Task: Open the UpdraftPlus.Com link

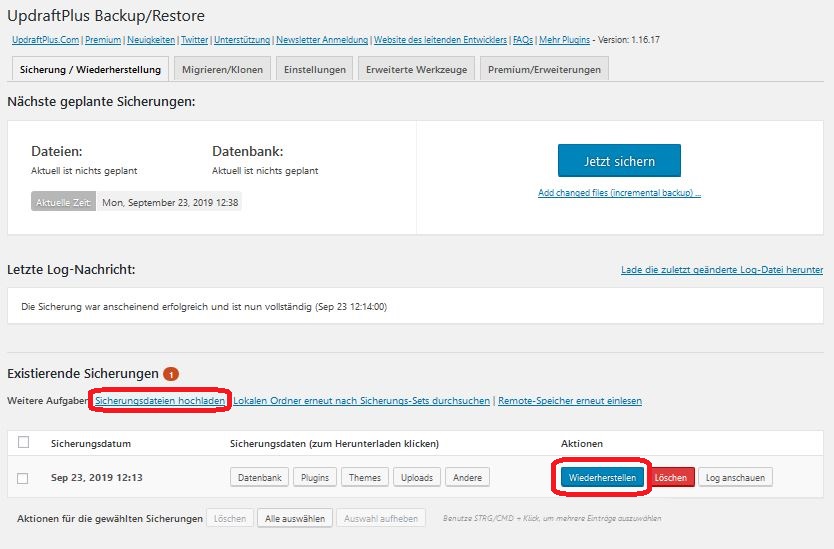Action: point(45,40)
